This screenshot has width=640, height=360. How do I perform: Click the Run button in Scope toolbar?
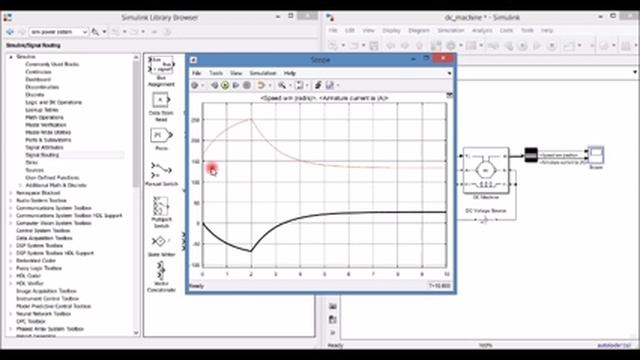(225, 85)
